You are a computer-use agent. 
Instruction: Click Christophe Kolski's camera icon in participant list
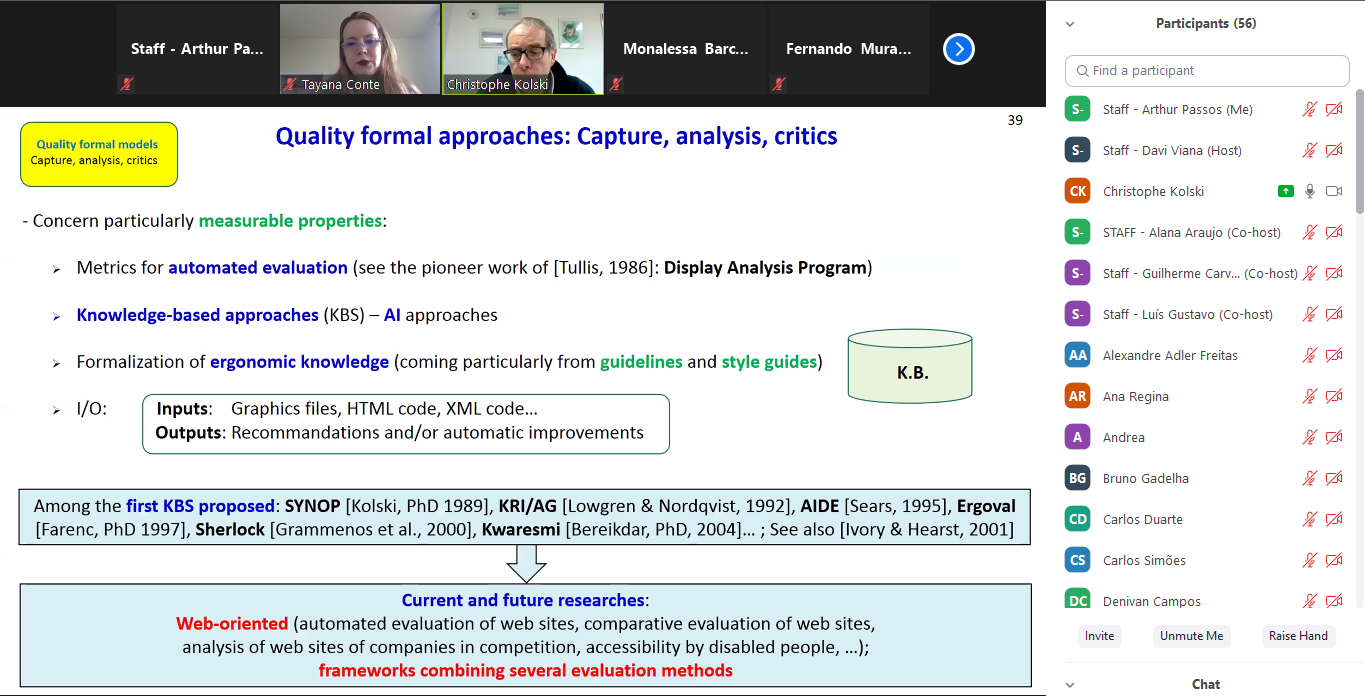tap(1333, 191)
